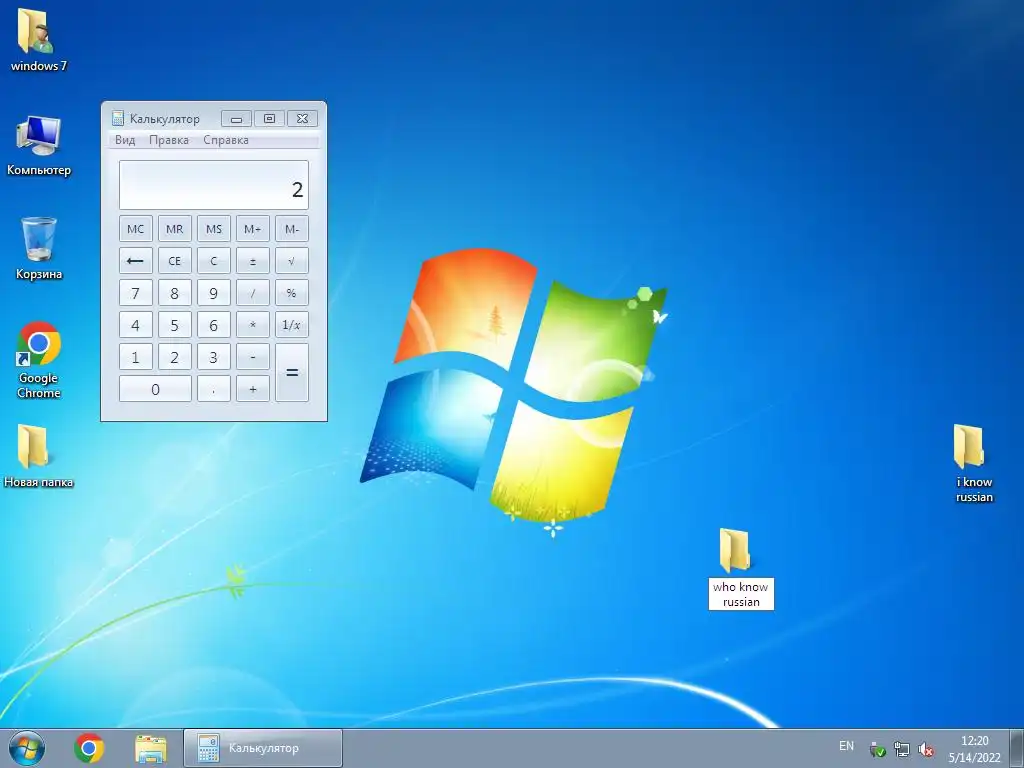Click the MS memory store button
This screenshot has width=1024, height=768.
214,229
